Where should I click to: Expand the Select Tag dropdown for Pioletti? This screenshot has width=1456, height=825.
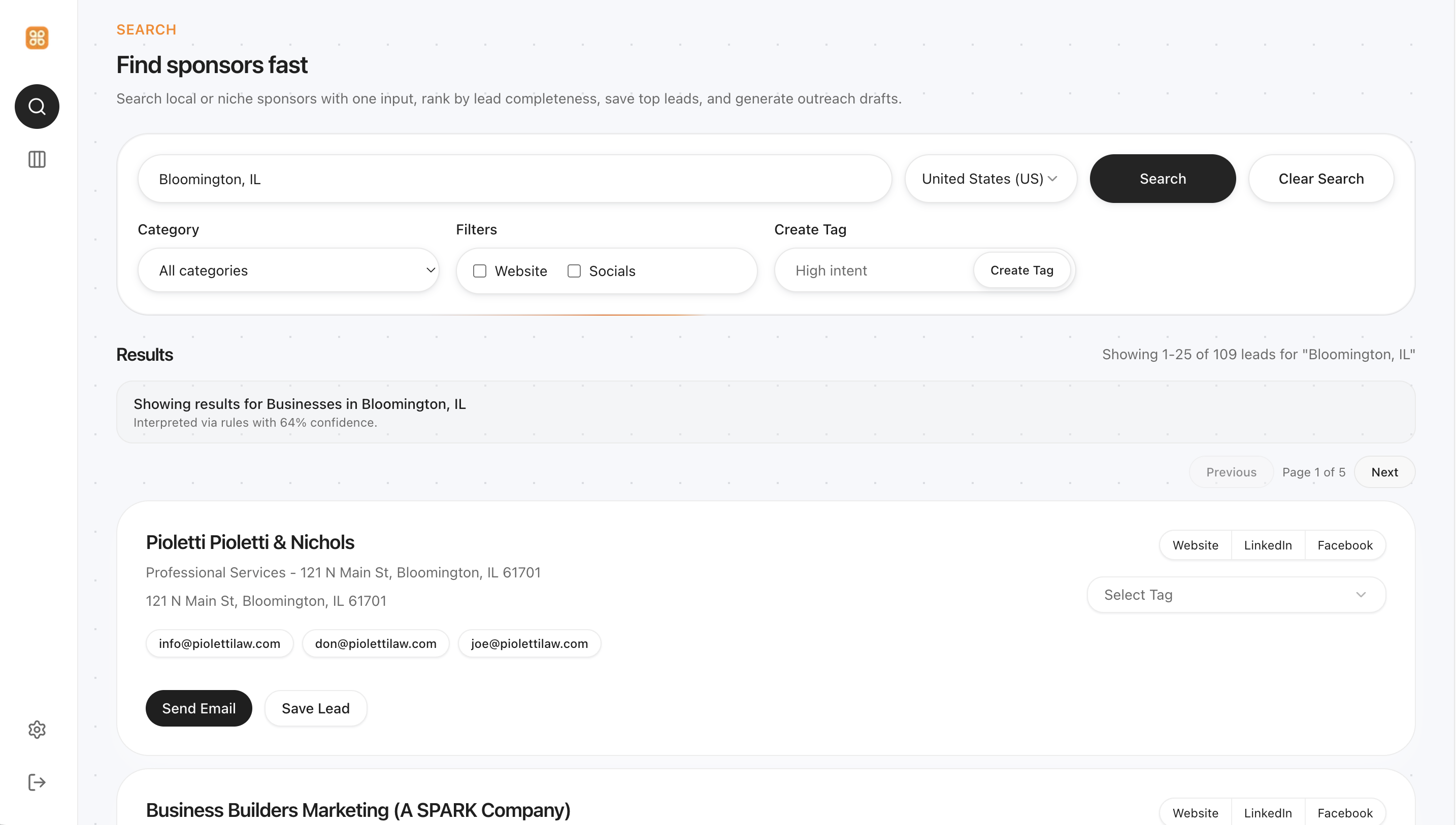click(1236, 595)
